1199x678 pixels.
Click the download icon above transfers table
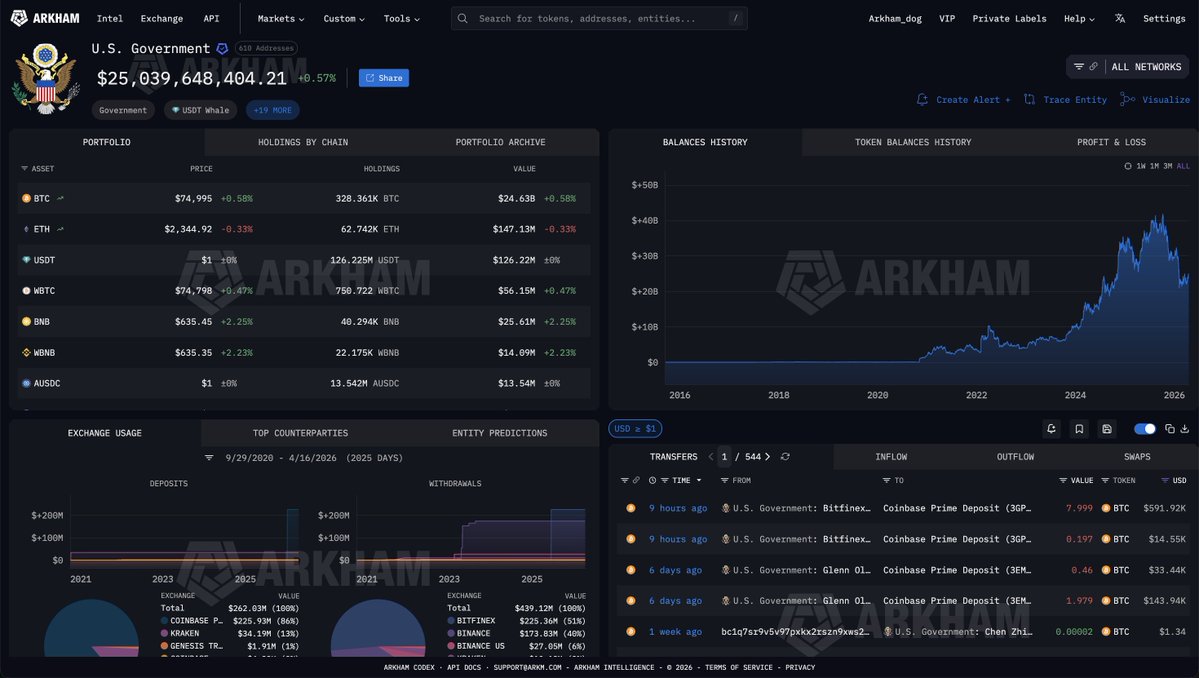pyautogui.click(x=1184, y=429)
